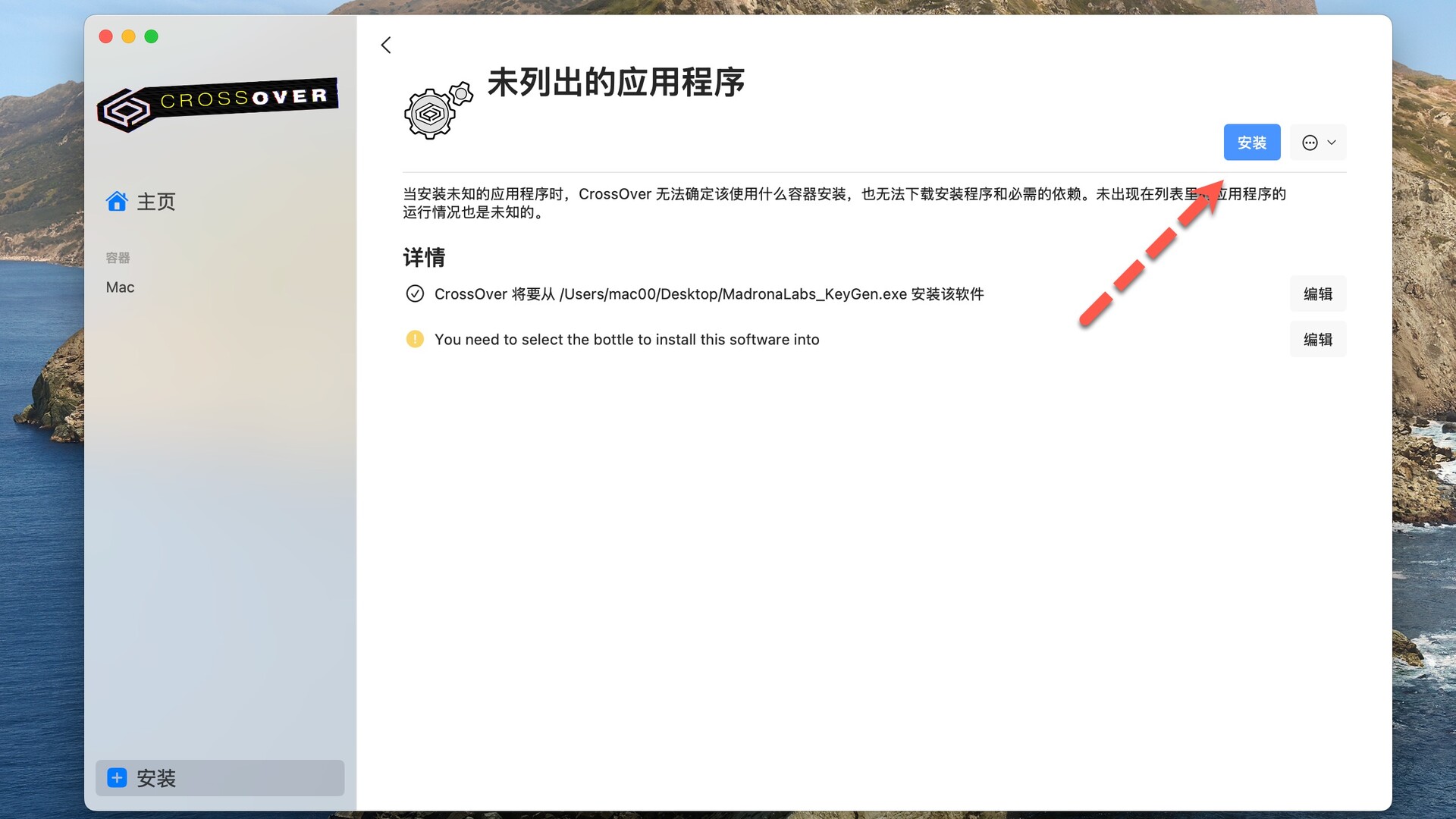
Task: Click the yellow warning exclamation icon
Action: 415,339
